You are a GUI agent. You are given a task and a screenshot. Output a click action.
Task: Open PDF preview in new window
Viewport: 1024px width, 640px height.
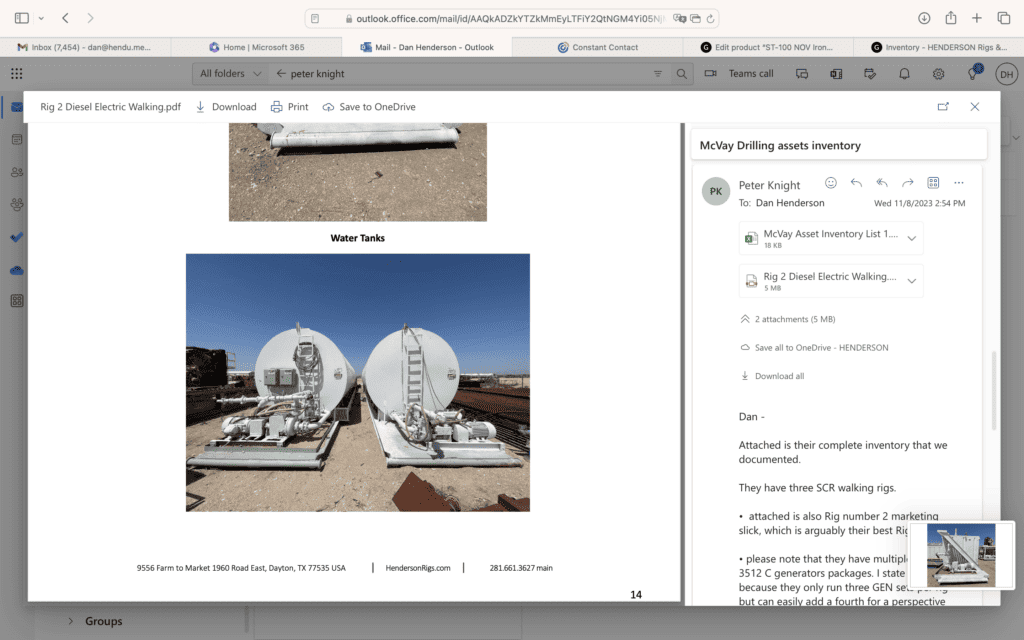942,107
